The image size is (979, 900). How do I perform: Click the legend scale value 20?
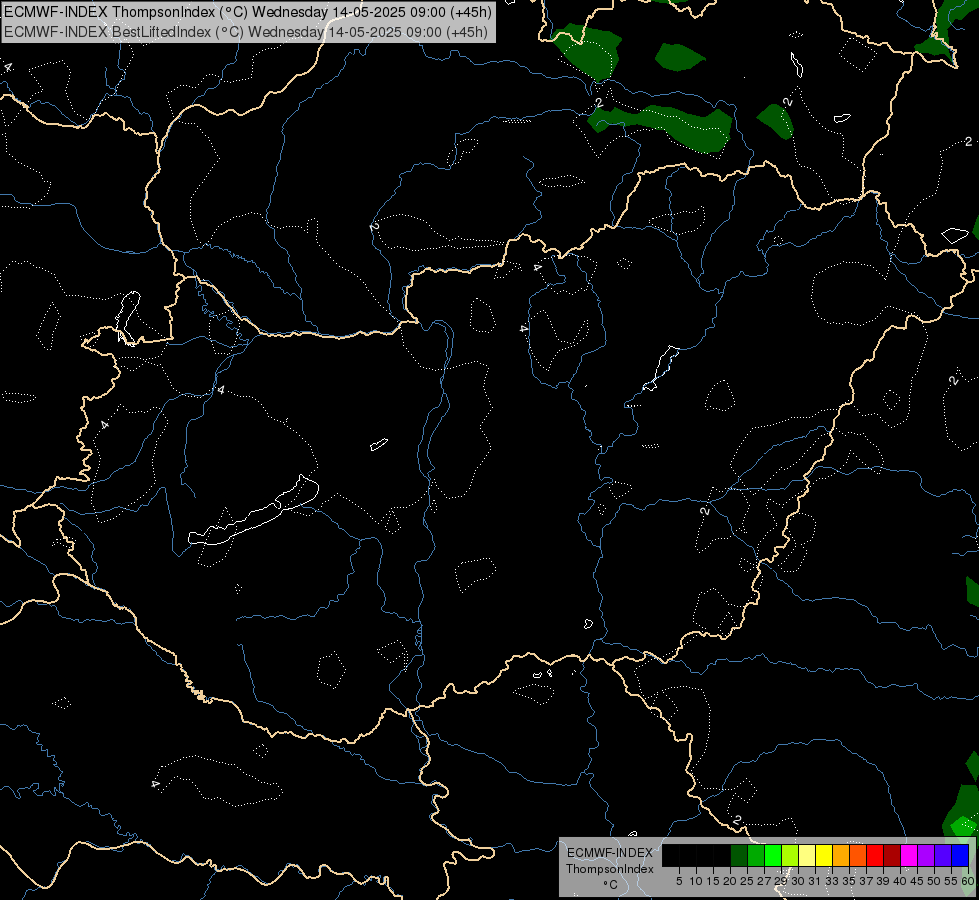[x=730, y=881]
